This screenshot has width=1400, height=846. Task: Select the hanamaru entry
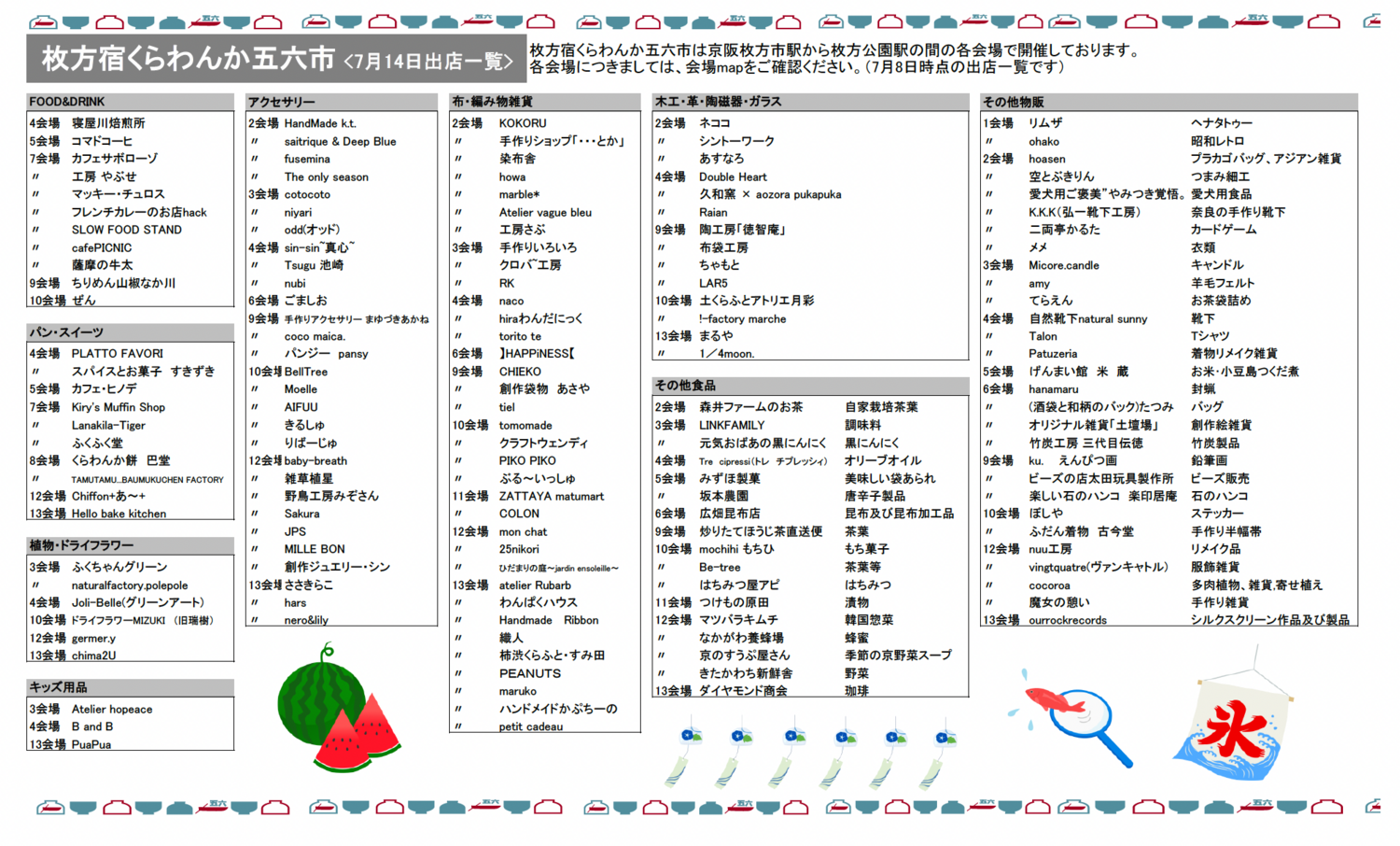tap(1053, 389)
